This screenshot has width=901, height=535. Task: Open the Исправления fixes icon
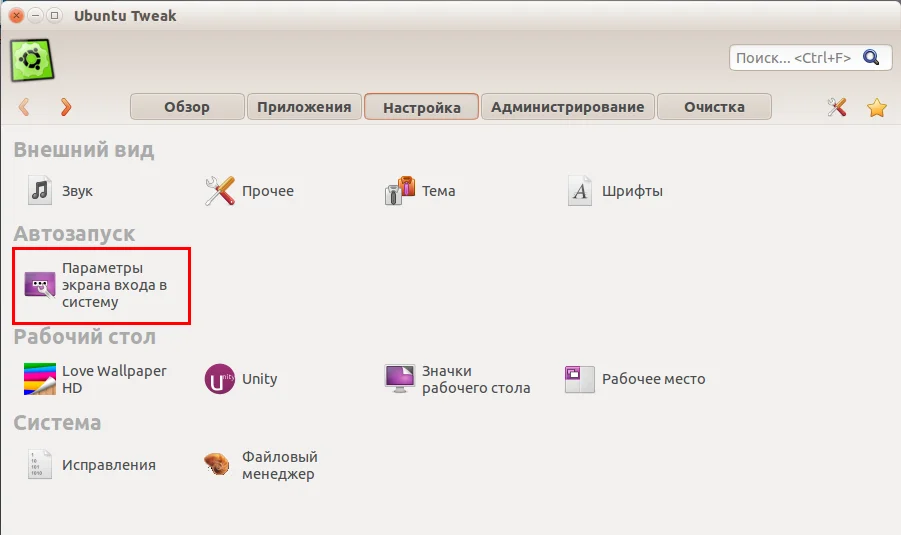(x=40, y=464)
